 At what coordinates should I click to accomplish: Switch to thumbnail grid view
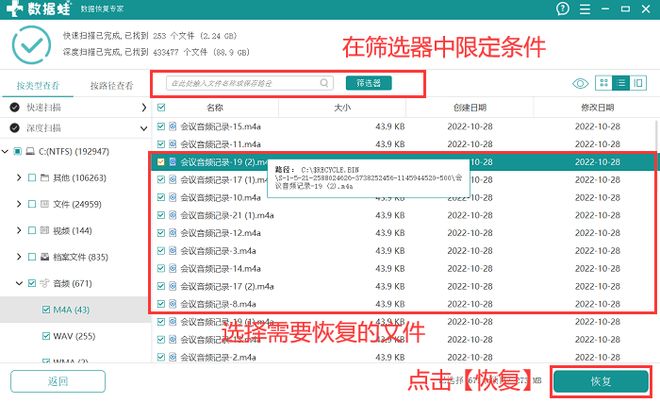[604, 84]
